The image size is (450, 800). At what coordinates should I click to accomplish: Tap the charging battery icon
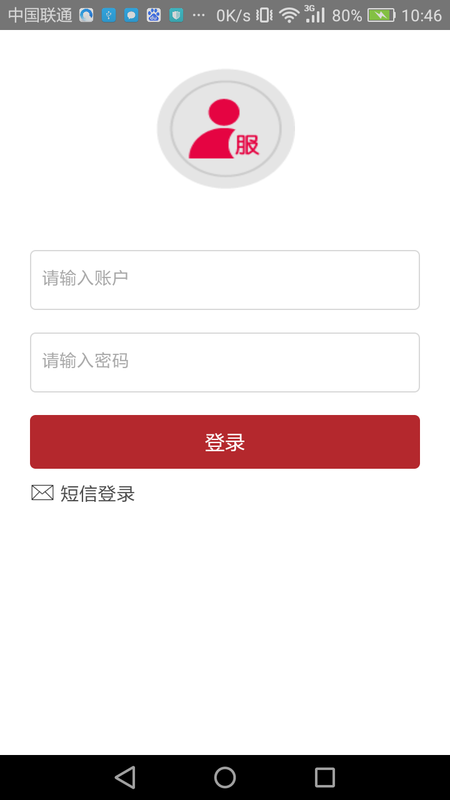point(381,15)
